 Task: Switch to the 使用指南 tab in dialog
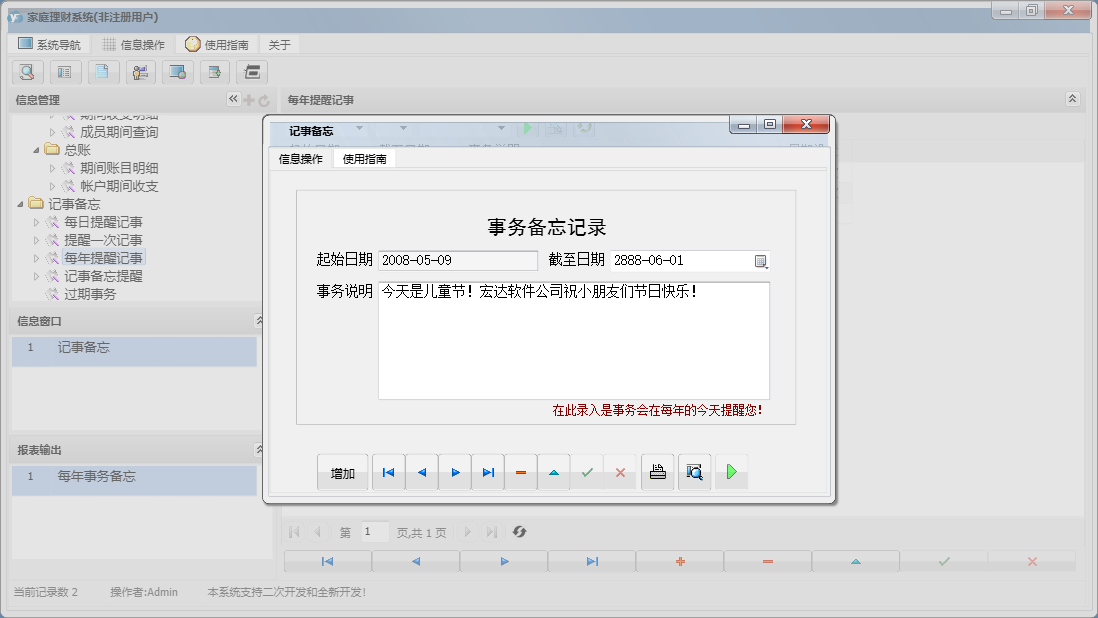pos(365,157)
